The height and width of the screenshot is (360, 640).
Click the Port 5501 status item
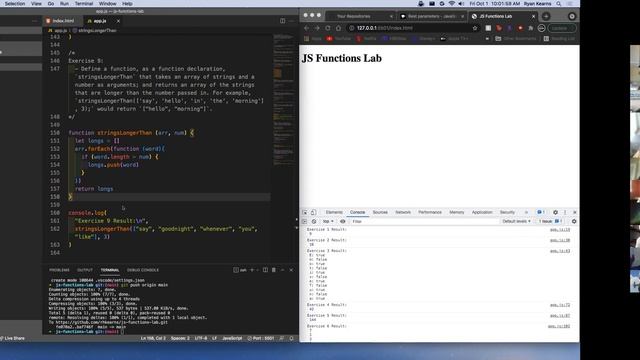261,338
